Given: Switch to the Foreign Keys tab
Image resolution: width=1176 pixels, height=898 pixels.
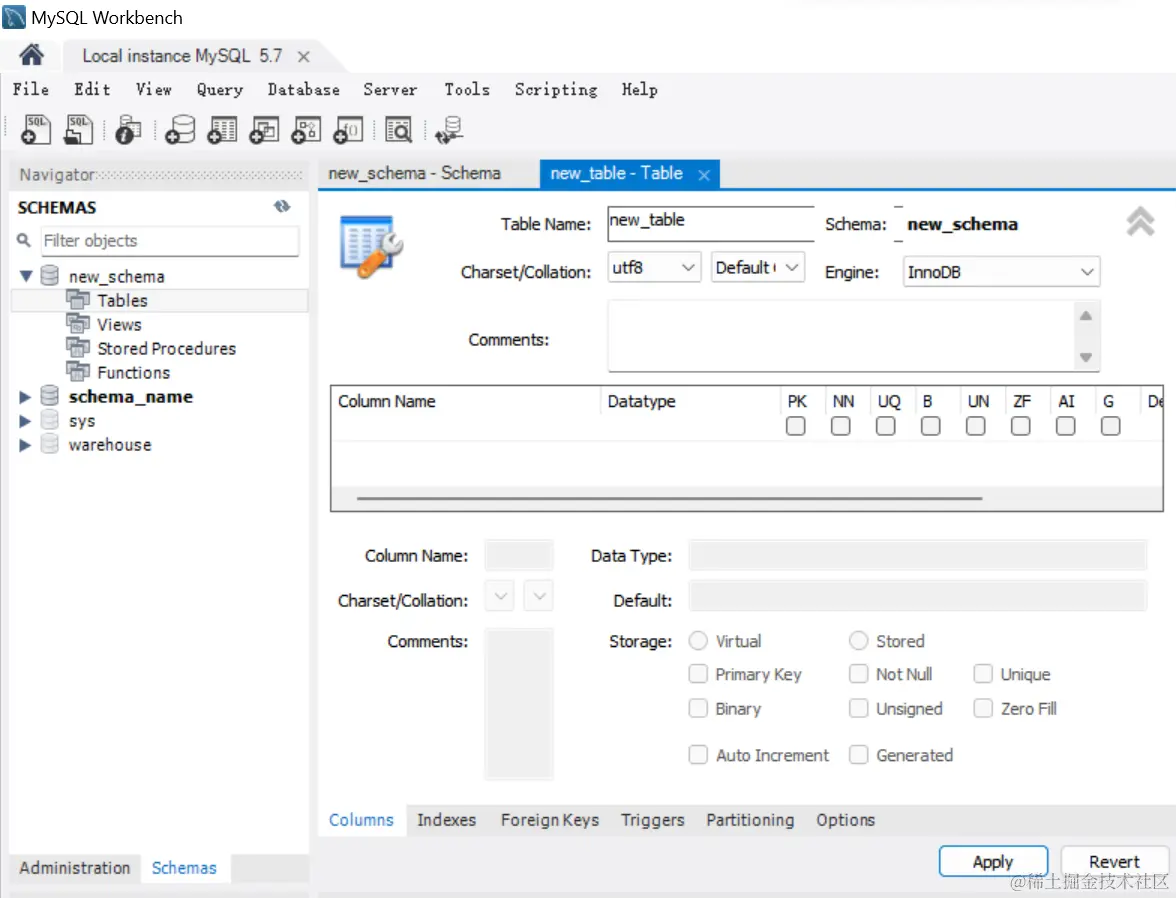Looking at the screenshot, I should pyautogui.click(x=549, y=820).
